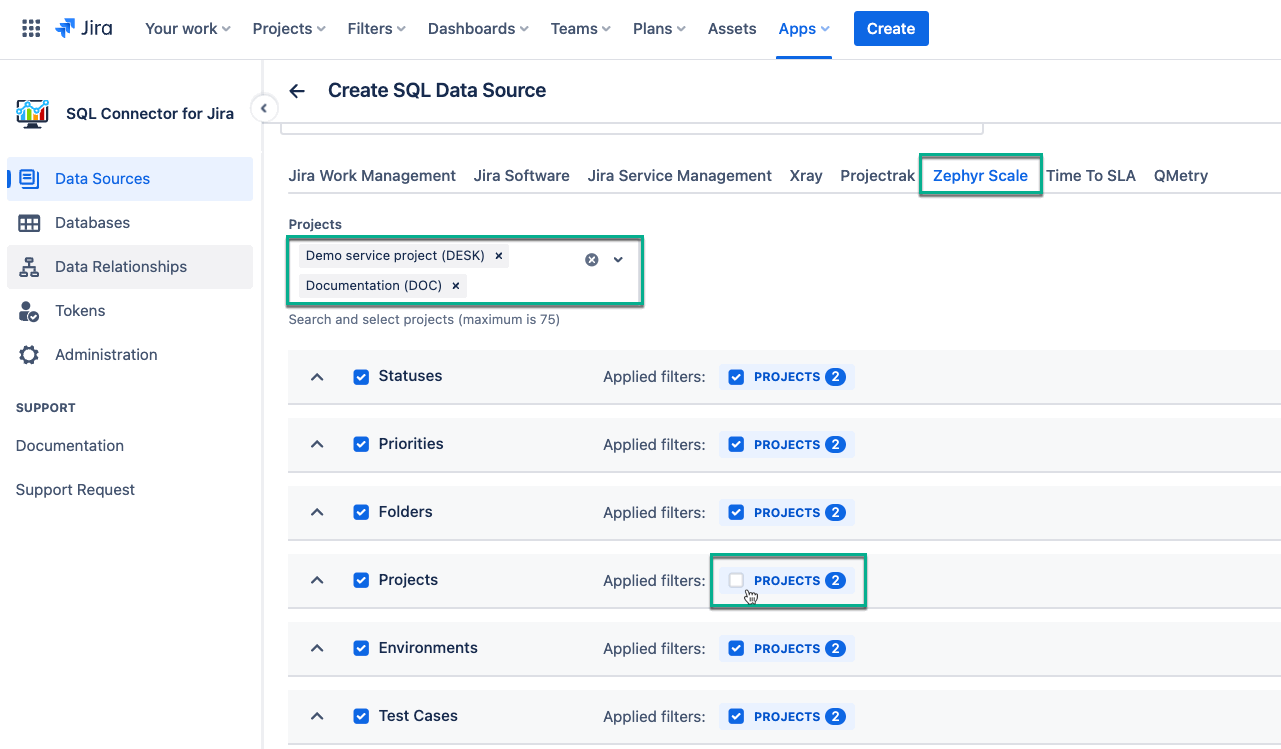Remove Documentation (DOC) from selected projects
This screenshot has width=1281, height=749.
pos(455,285)
